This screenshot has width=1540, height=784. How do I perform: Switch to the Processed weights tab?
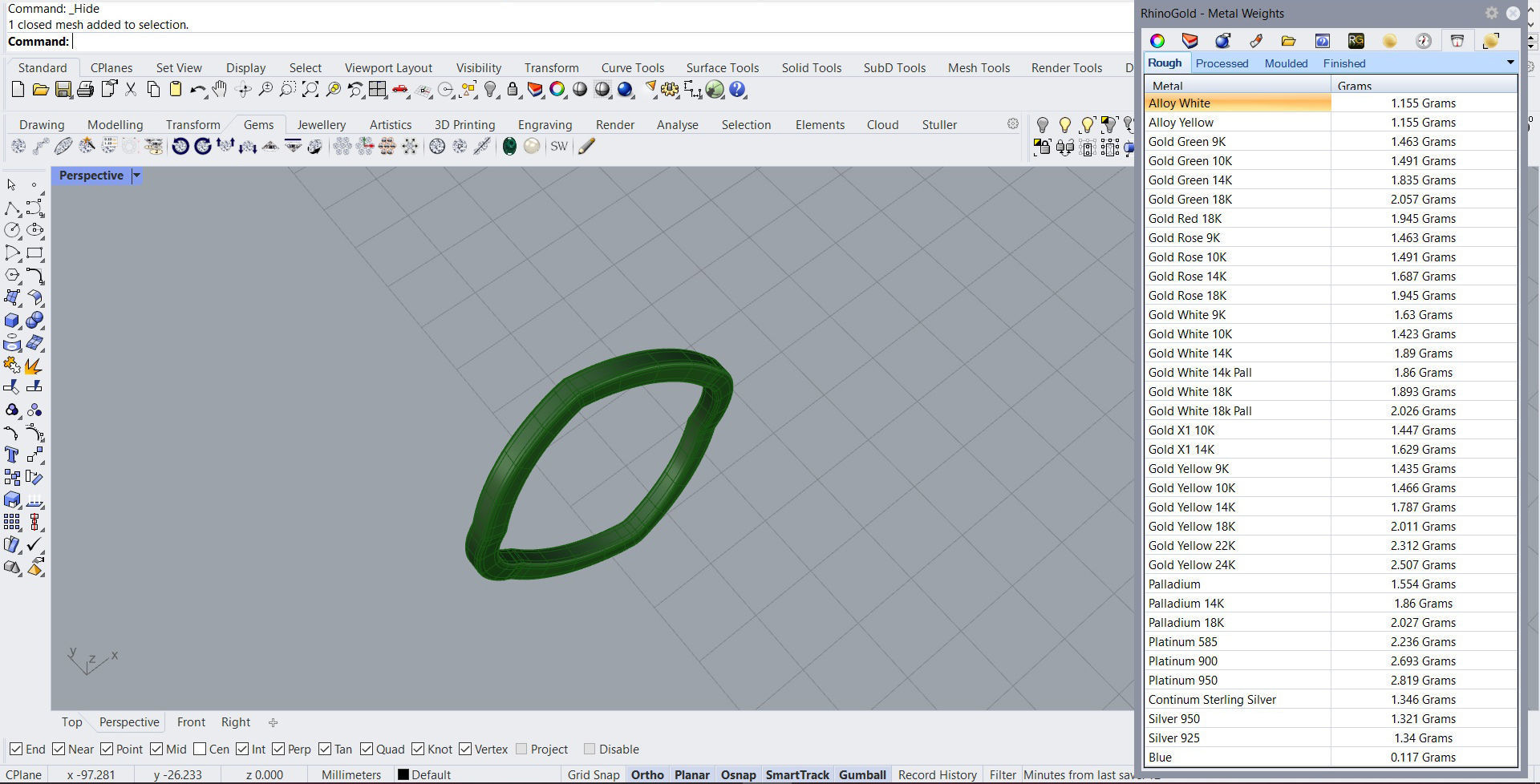(x=1222, y=63)
